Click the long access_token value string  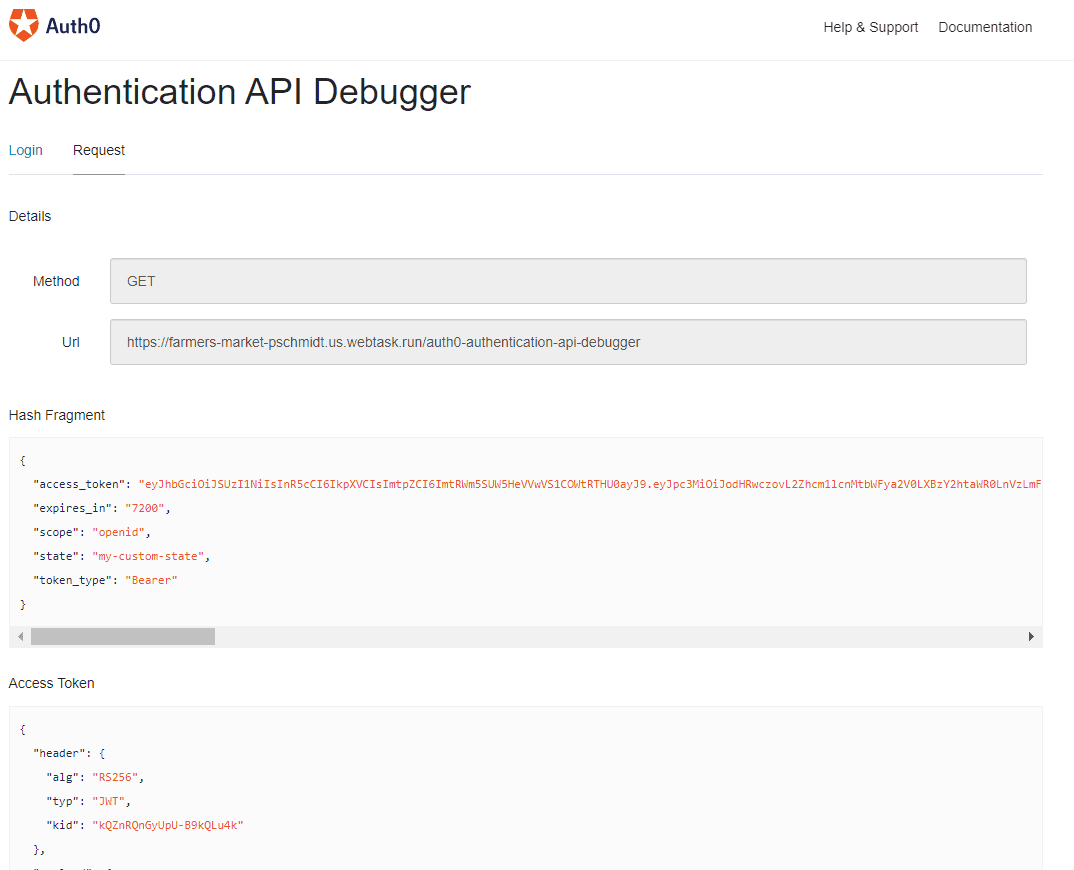[590, 484]
